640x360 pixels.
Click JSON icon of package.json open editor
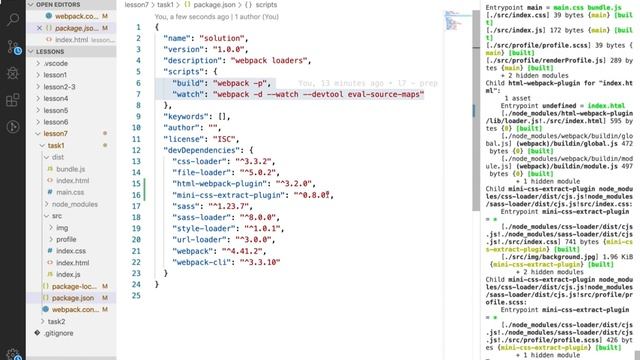pos(49,28)
